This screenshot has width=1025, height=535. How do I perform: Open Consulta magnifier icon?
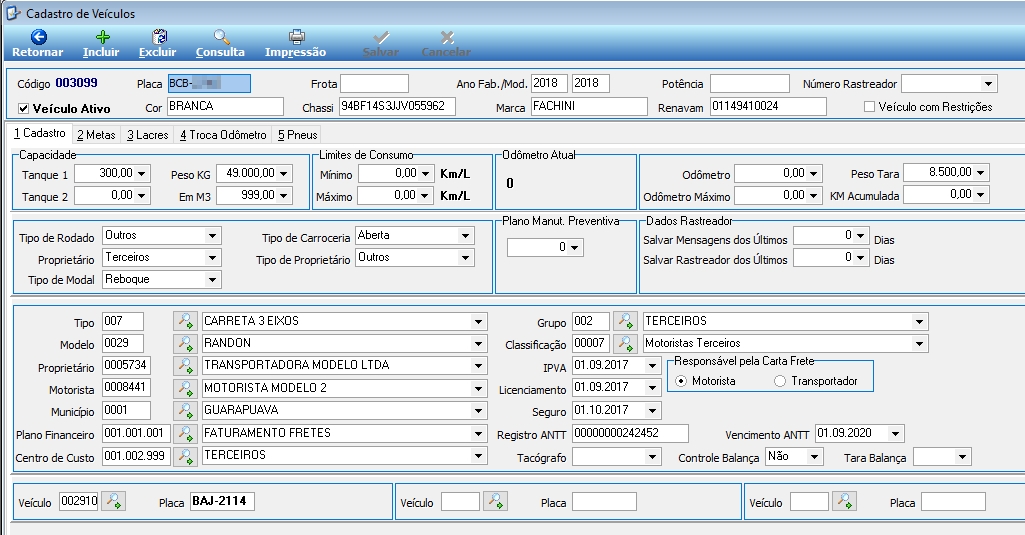click(222, 37)
